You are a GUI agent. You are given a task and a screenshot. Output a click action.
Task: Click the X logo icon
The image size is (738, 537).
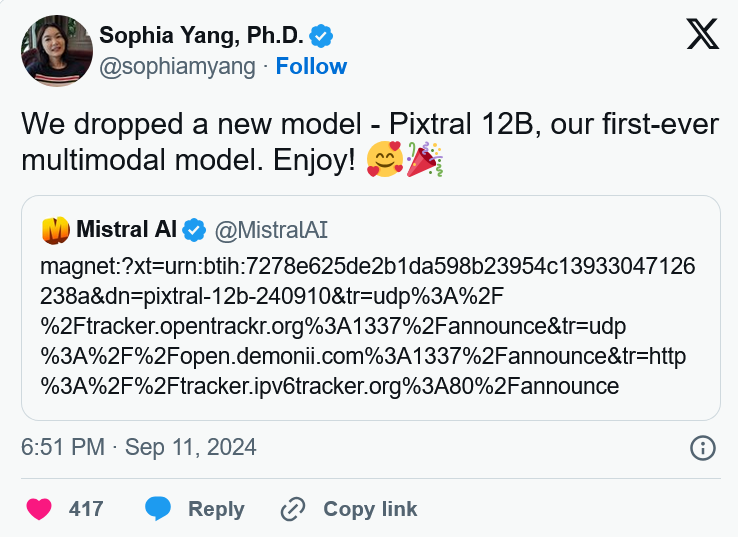click(x=702, y=35)
